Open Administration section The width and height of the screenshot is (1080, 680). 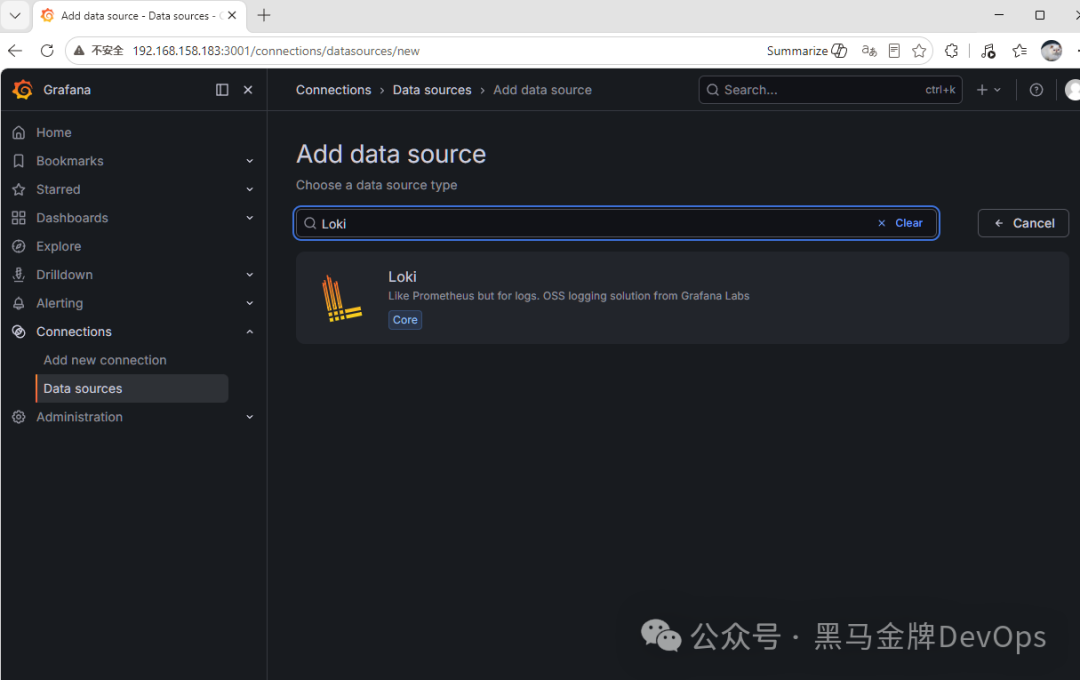click(79, 417)
